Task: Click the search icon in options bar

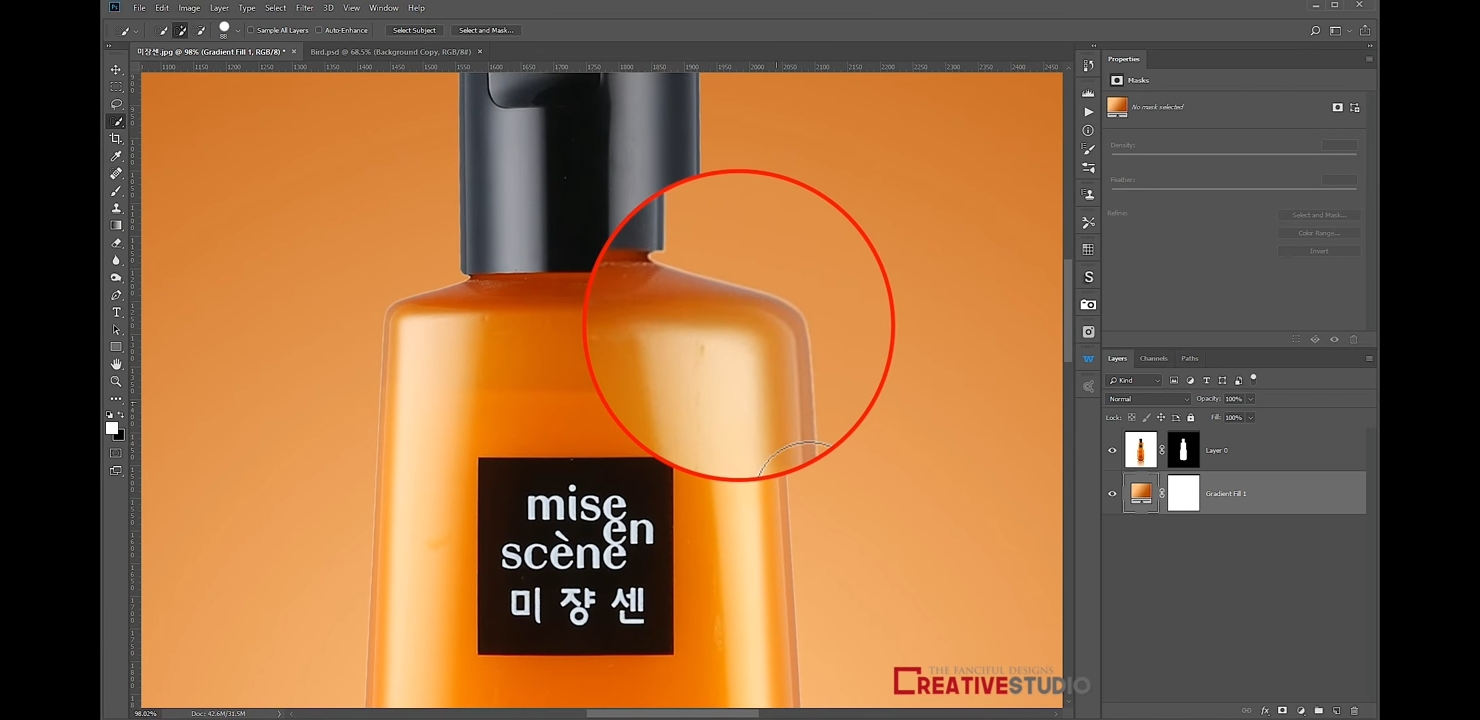Action: coord(1315,31)
